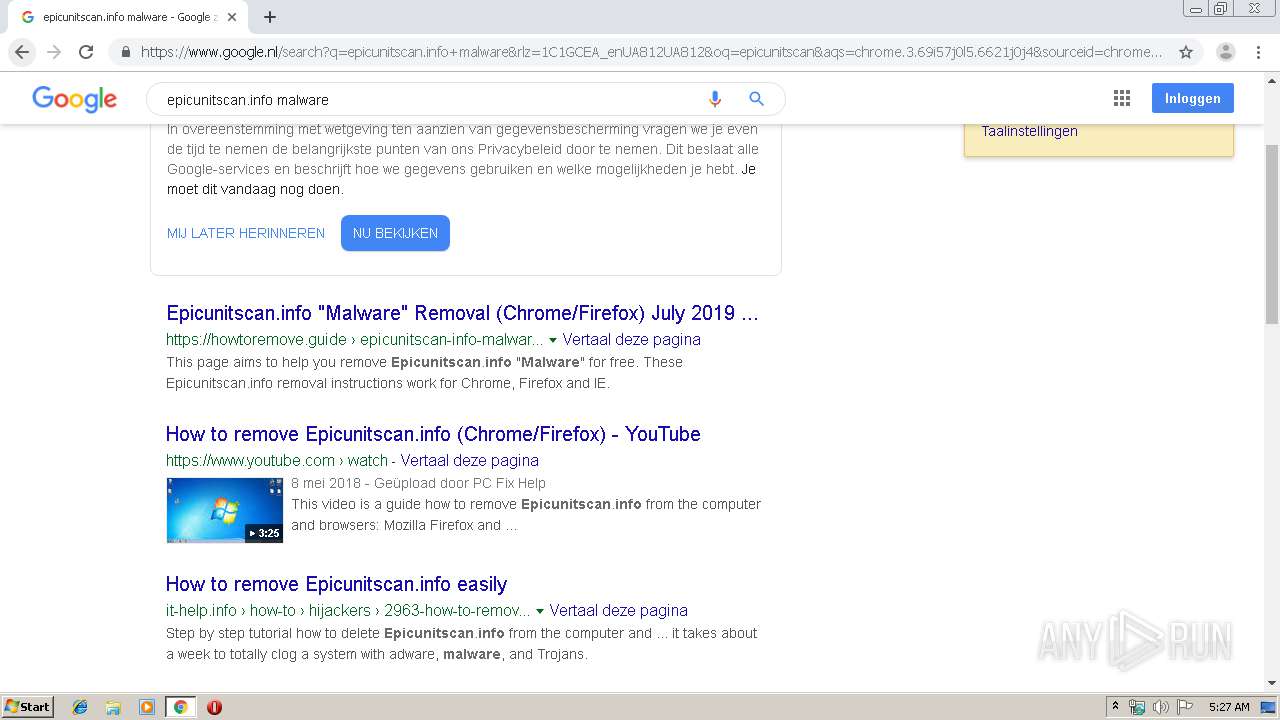Open the Epicunitscan.info "Malware" Removal result
This screenshot has width=1280, height=720.
462,313
